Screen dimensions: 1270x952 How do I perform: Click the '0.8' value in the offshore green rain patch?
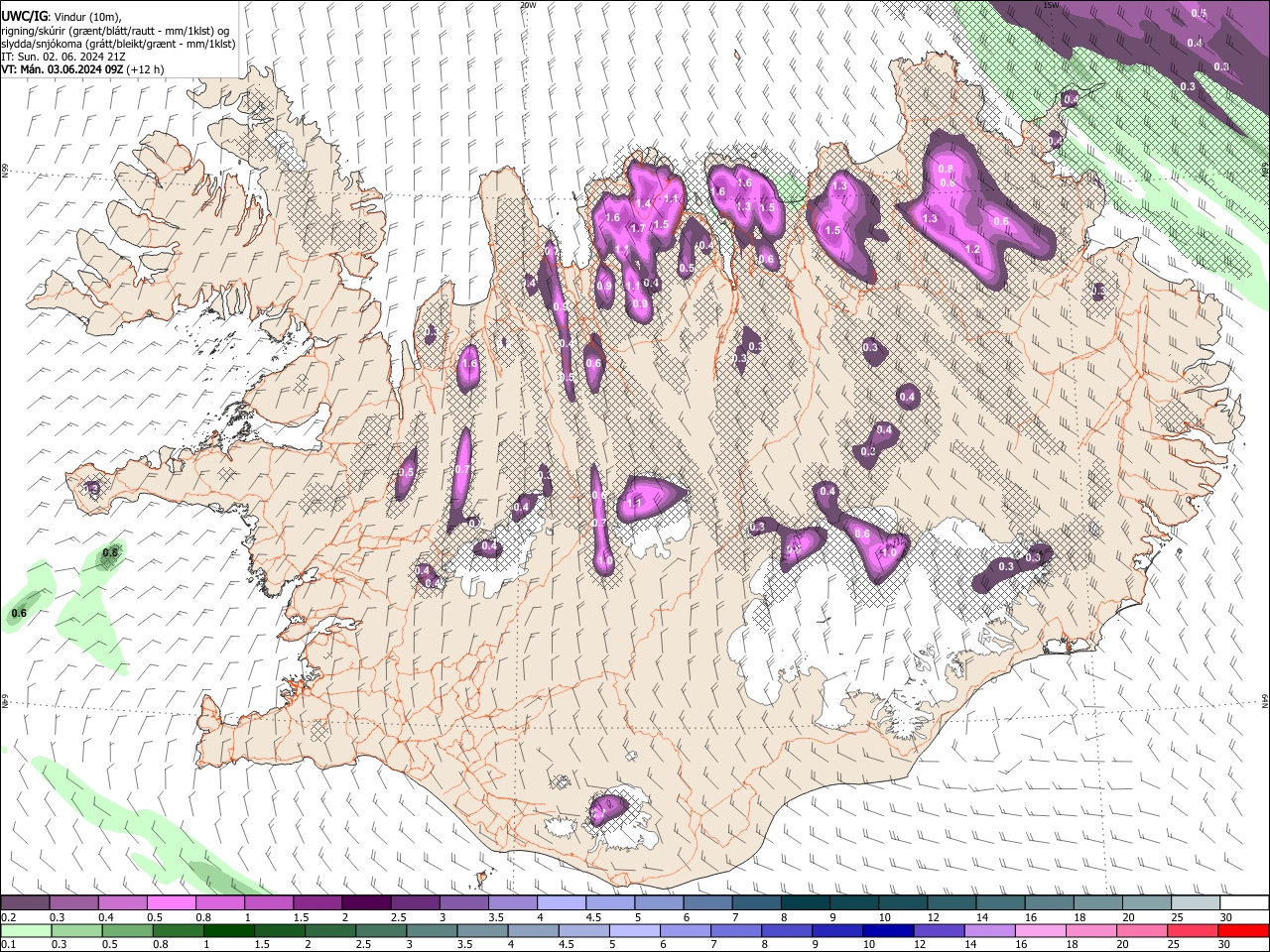coord(111,552)
